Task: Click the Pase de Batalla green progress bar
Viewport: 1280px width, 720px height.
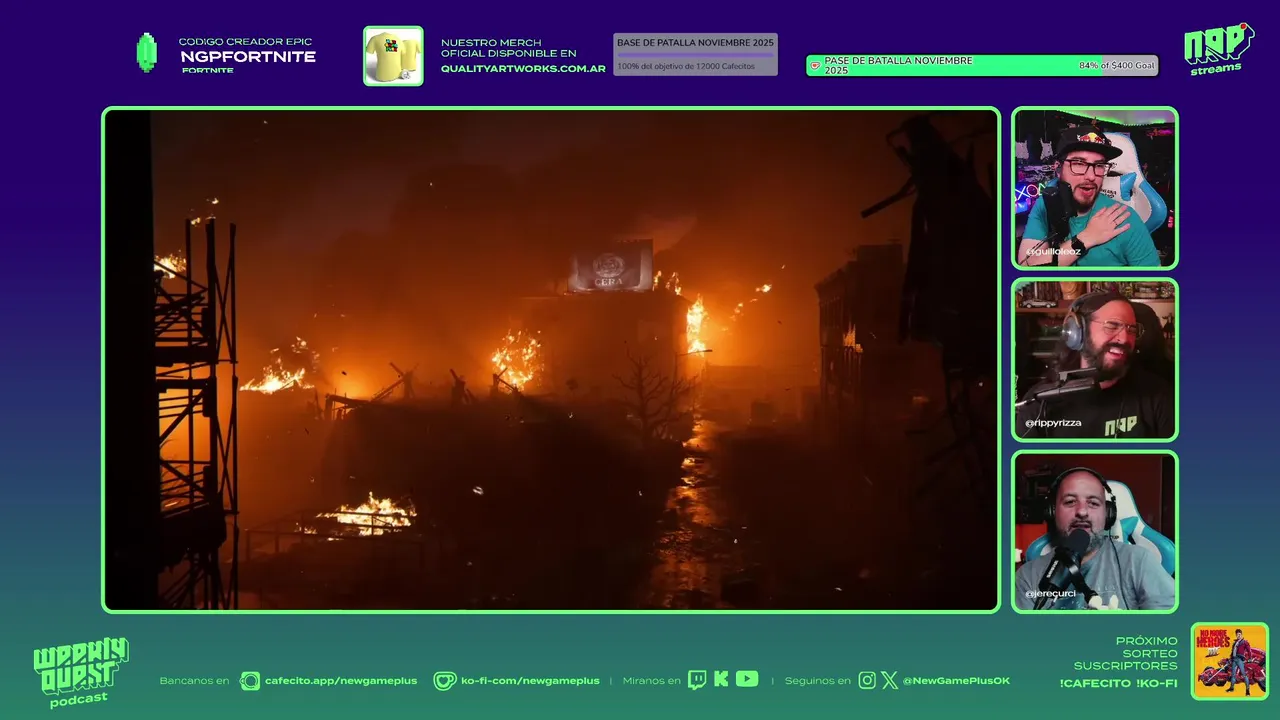Action: [x=982, y=65]
